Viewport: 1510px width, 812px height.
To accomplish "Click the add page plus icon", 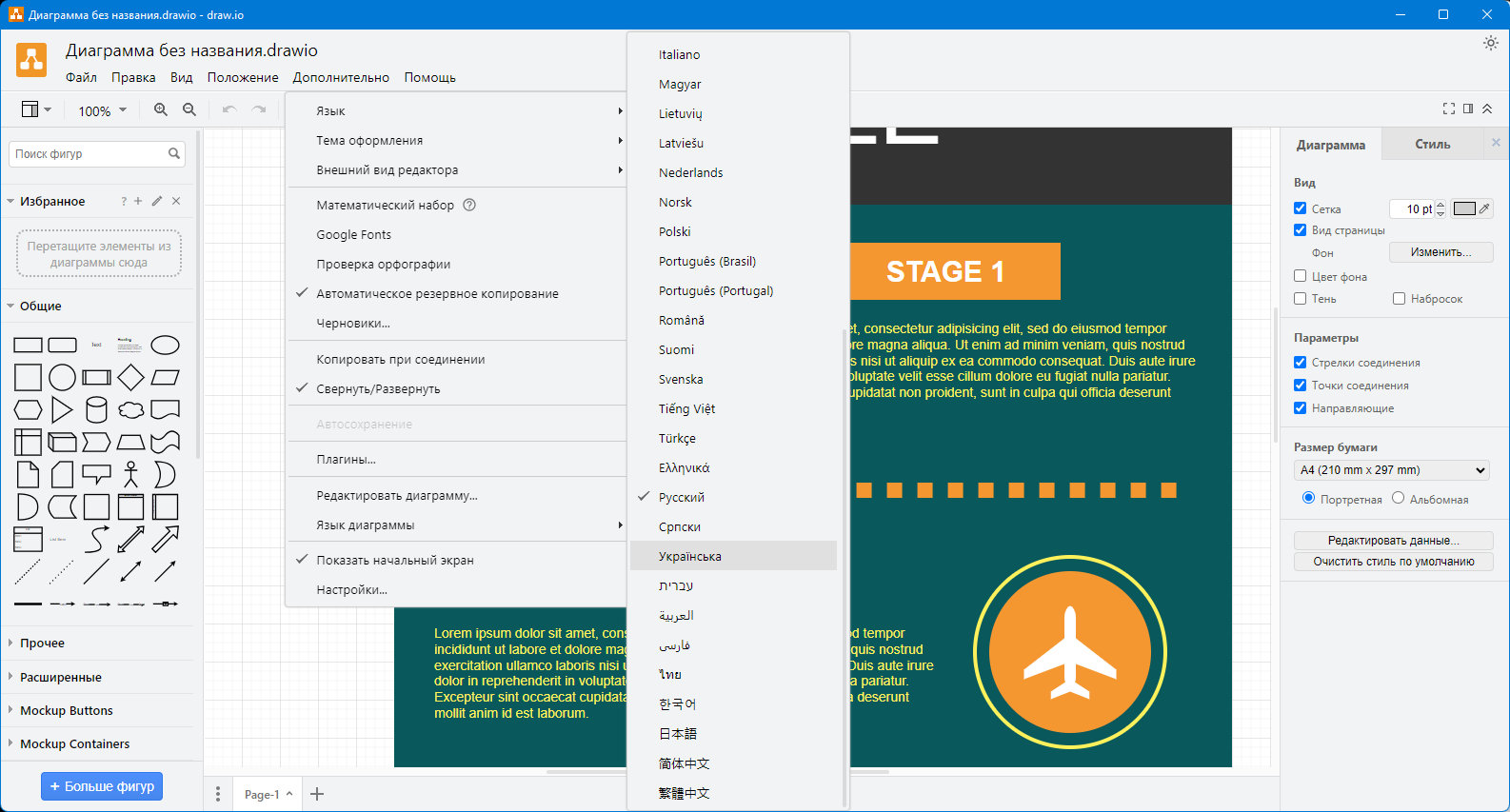I will pos(317,794).
